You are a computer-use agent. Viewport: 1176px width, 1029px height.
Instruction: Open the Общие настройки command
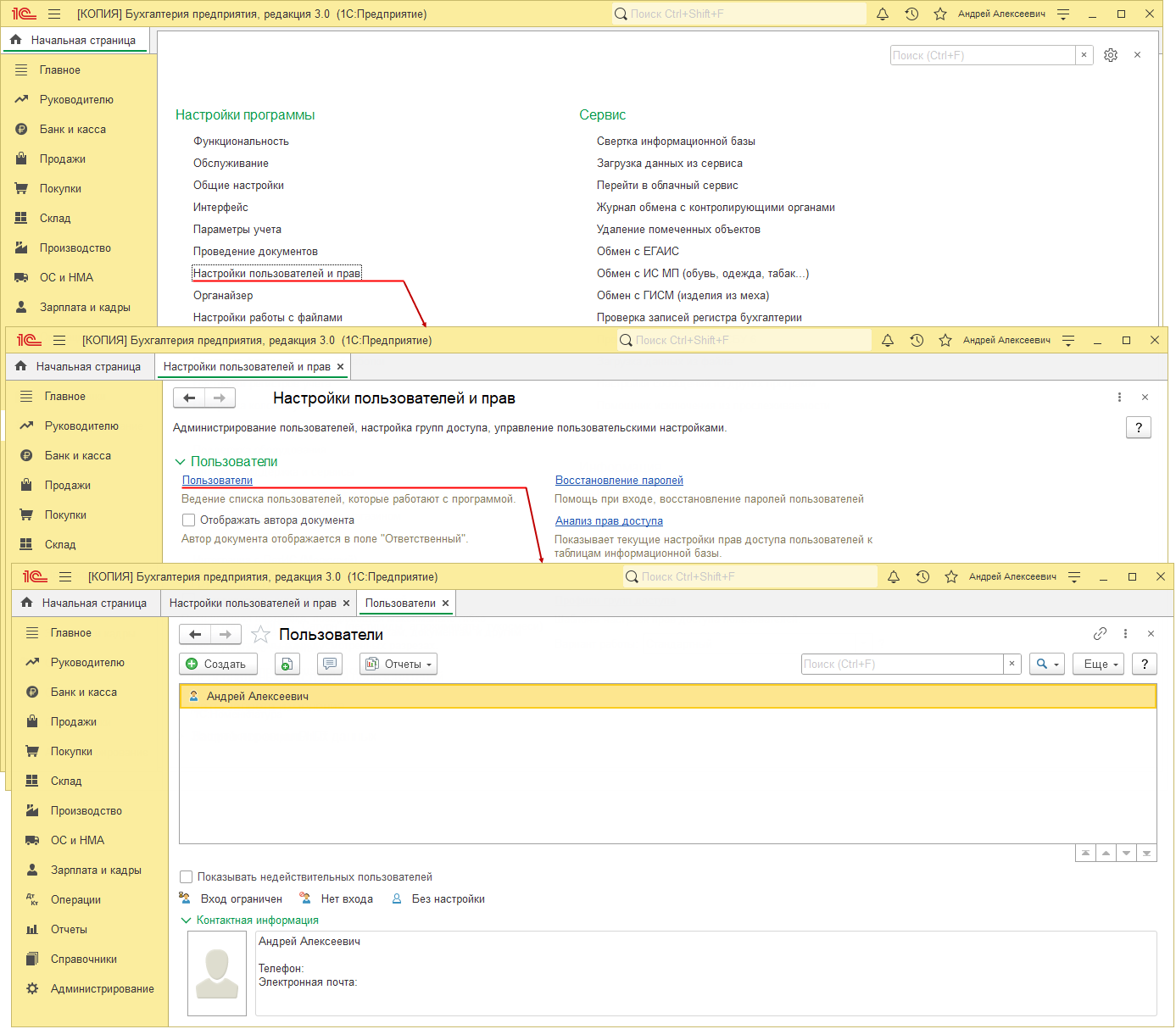(x=238, y=186)
